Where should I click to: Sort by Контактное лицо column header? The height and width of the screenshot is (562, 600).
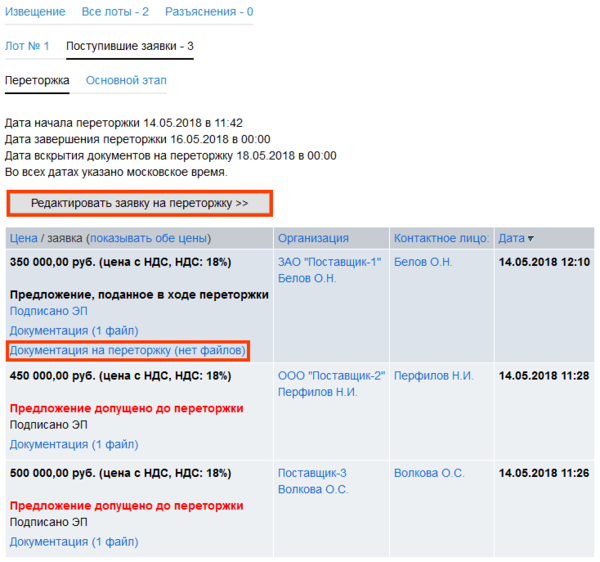click(x=441, y=238)
